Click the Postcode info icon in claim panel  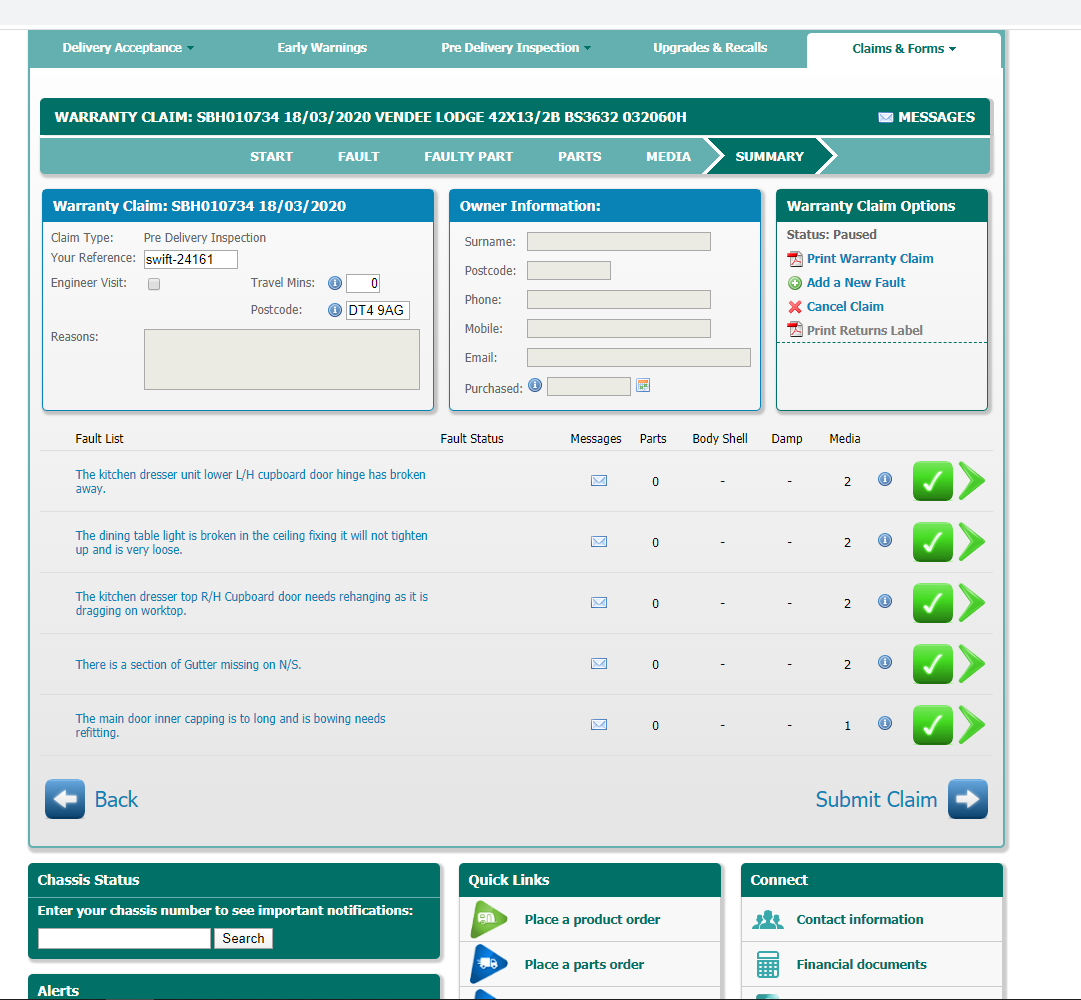(x=335, y=310)
